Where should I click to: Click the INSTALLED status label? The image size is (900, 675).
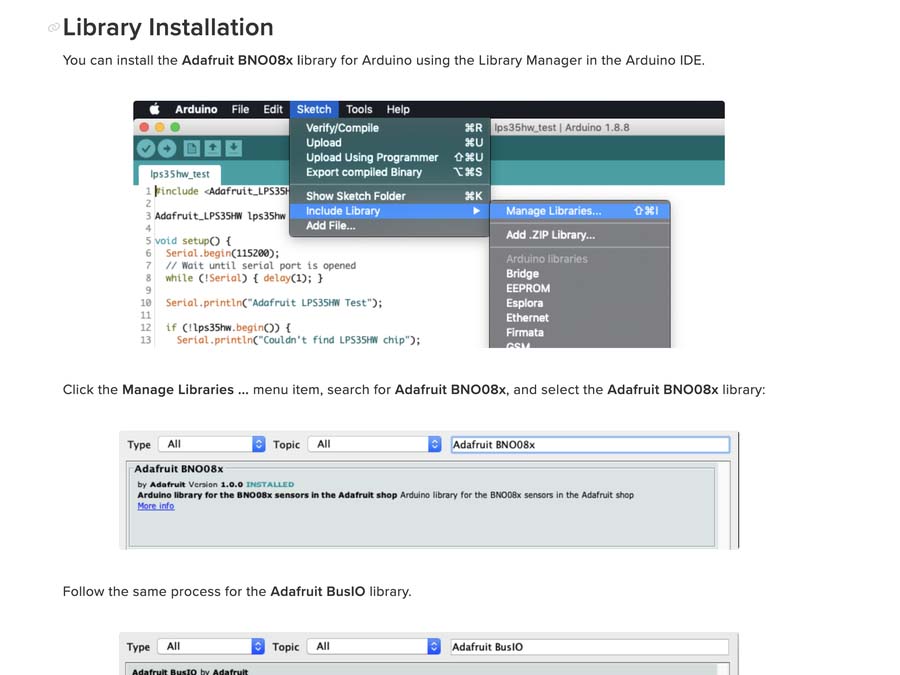click(270, 484)
